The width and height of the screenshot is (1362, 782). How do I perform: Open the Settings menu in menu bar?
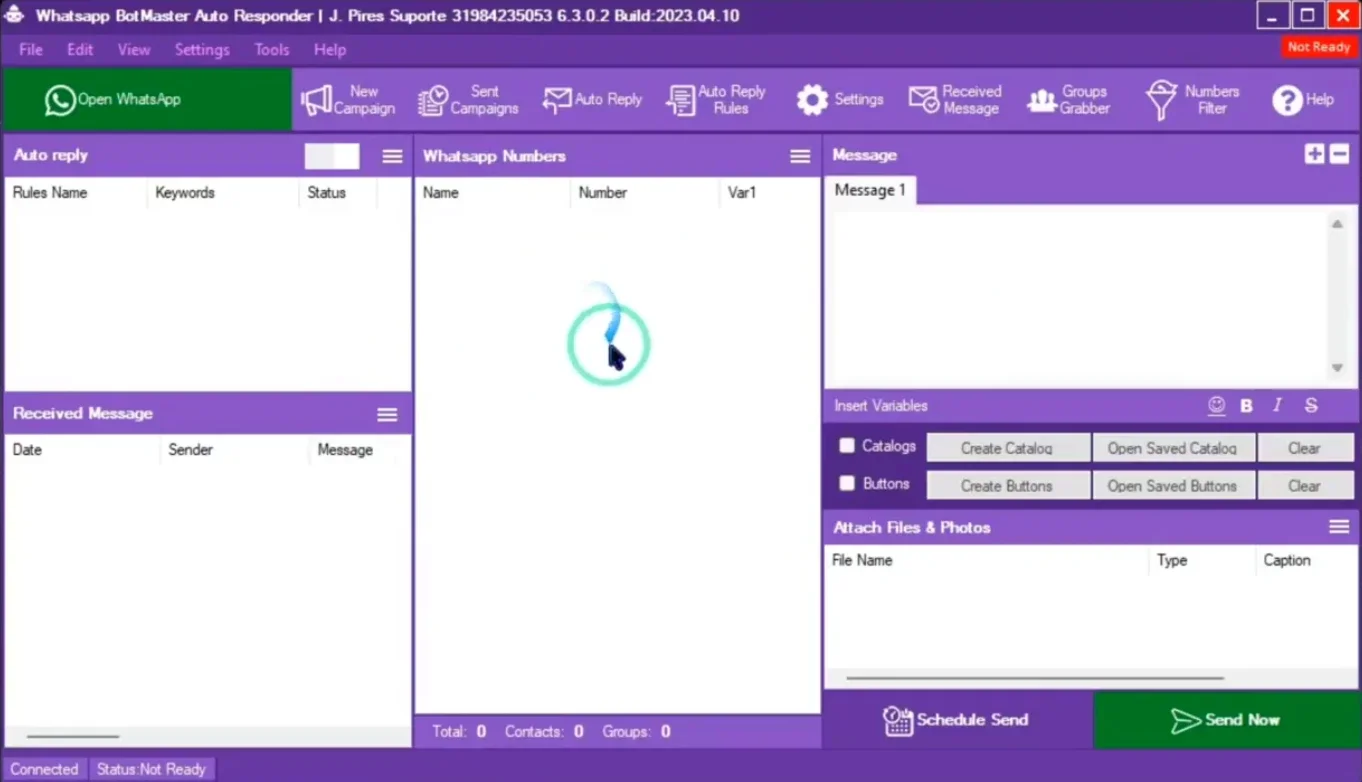202,49
